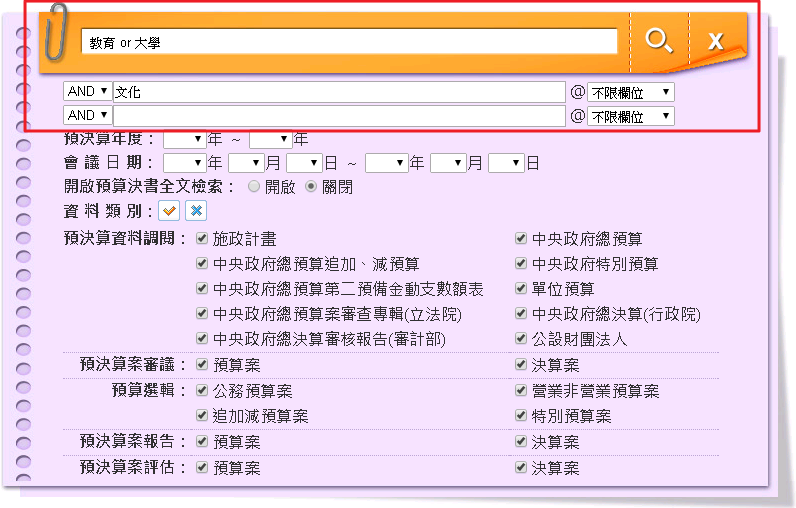Open the first AND operator dropdown
The height and width of the screenshot is (508, 796).
click(x=87, y=92)
